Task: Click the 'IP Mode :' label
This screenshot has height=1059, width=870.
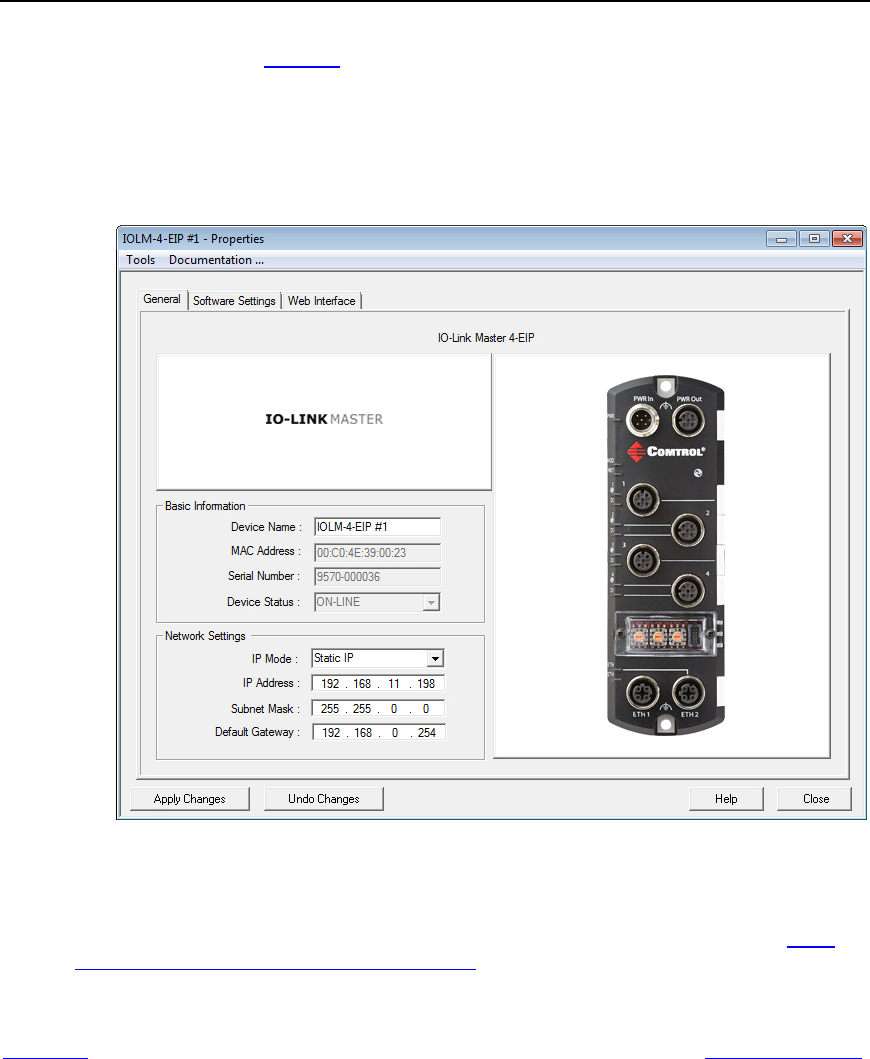Action: click(x=275, y=658)
